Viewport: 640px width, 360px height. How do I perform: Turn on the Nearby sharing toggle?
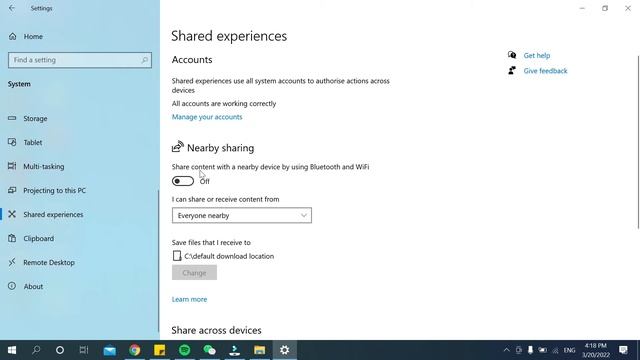tap(183, 181)
